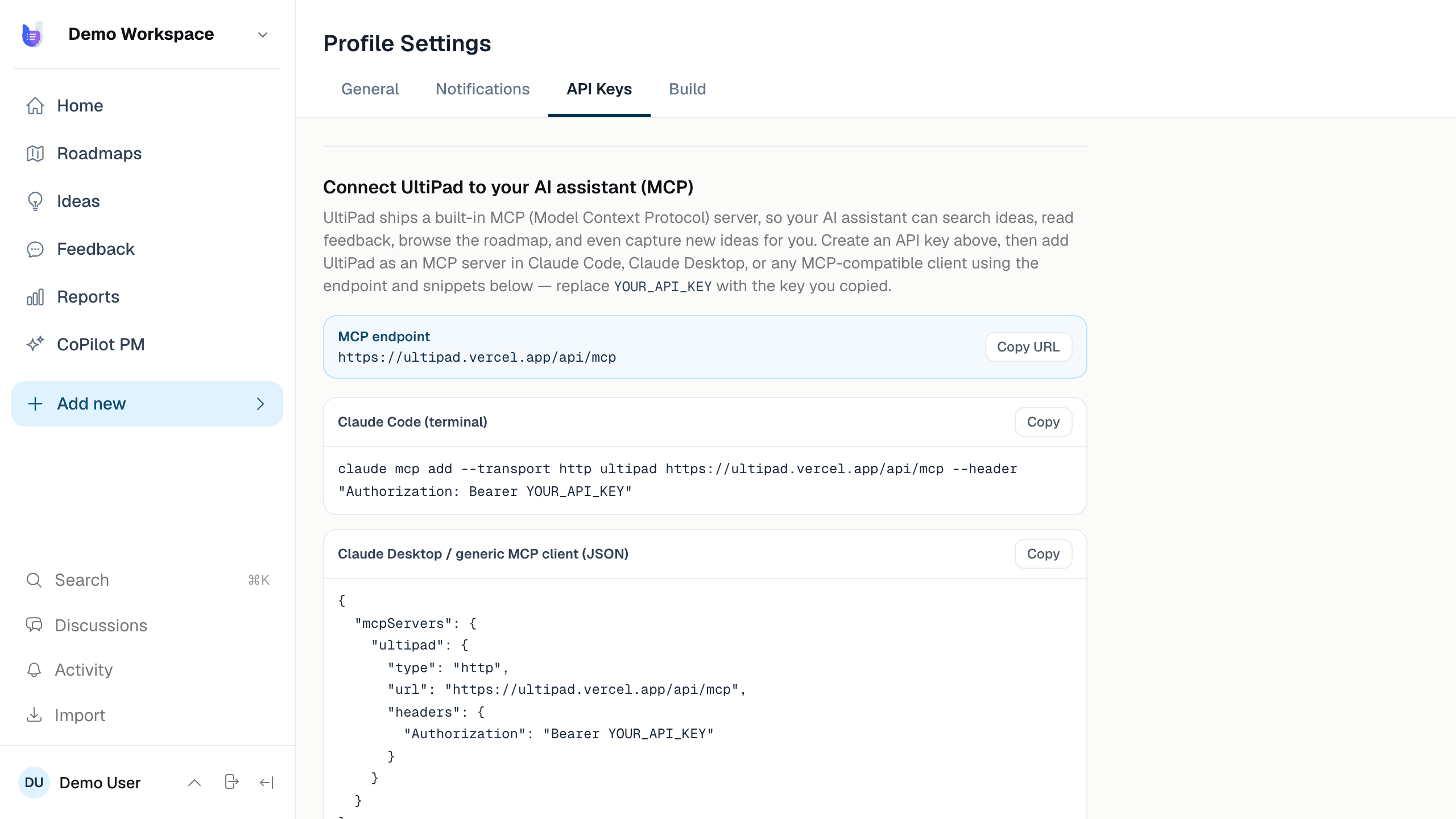Image resolution: width=1456 pixels, height=819 pixels.
Task: Select the API Keys tab
Action: [x=599, y=89]
